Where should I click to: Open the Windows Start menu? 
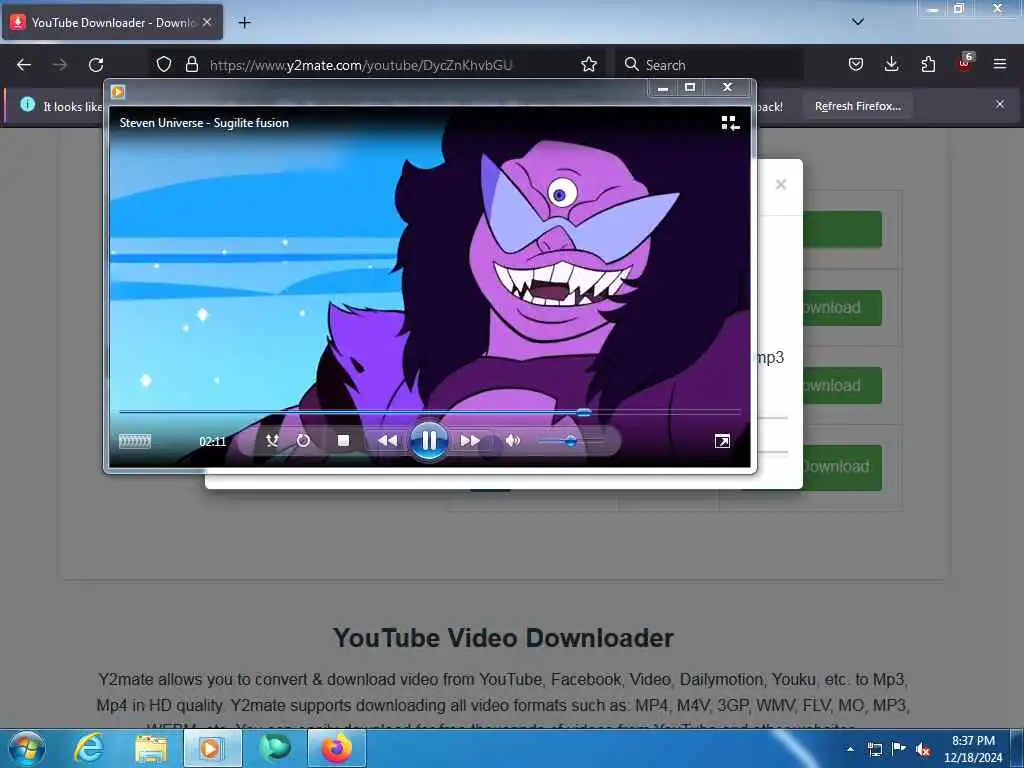click(x=27, y=748)
